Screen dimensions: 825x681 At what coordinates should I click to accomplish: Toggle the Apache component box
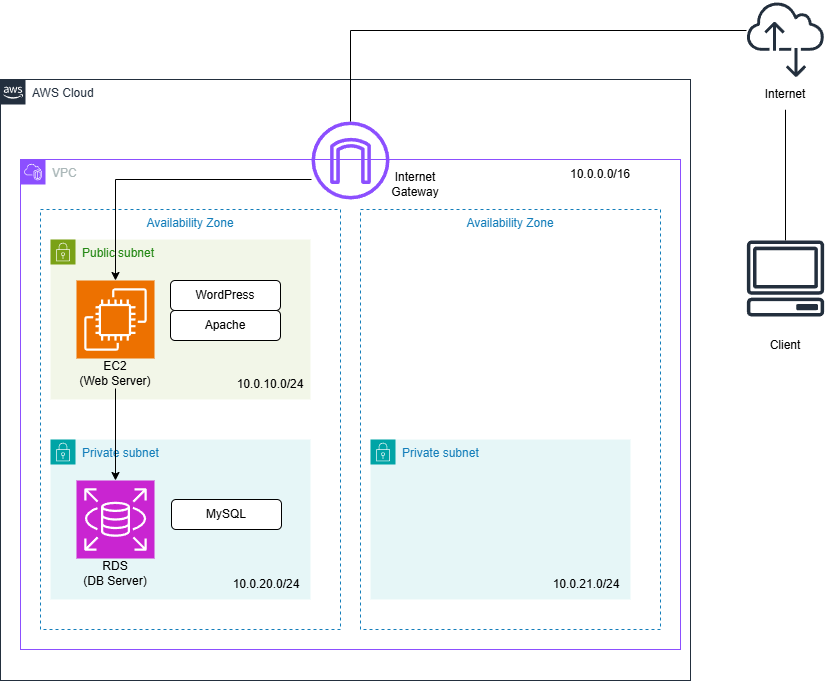pos(225,325)
